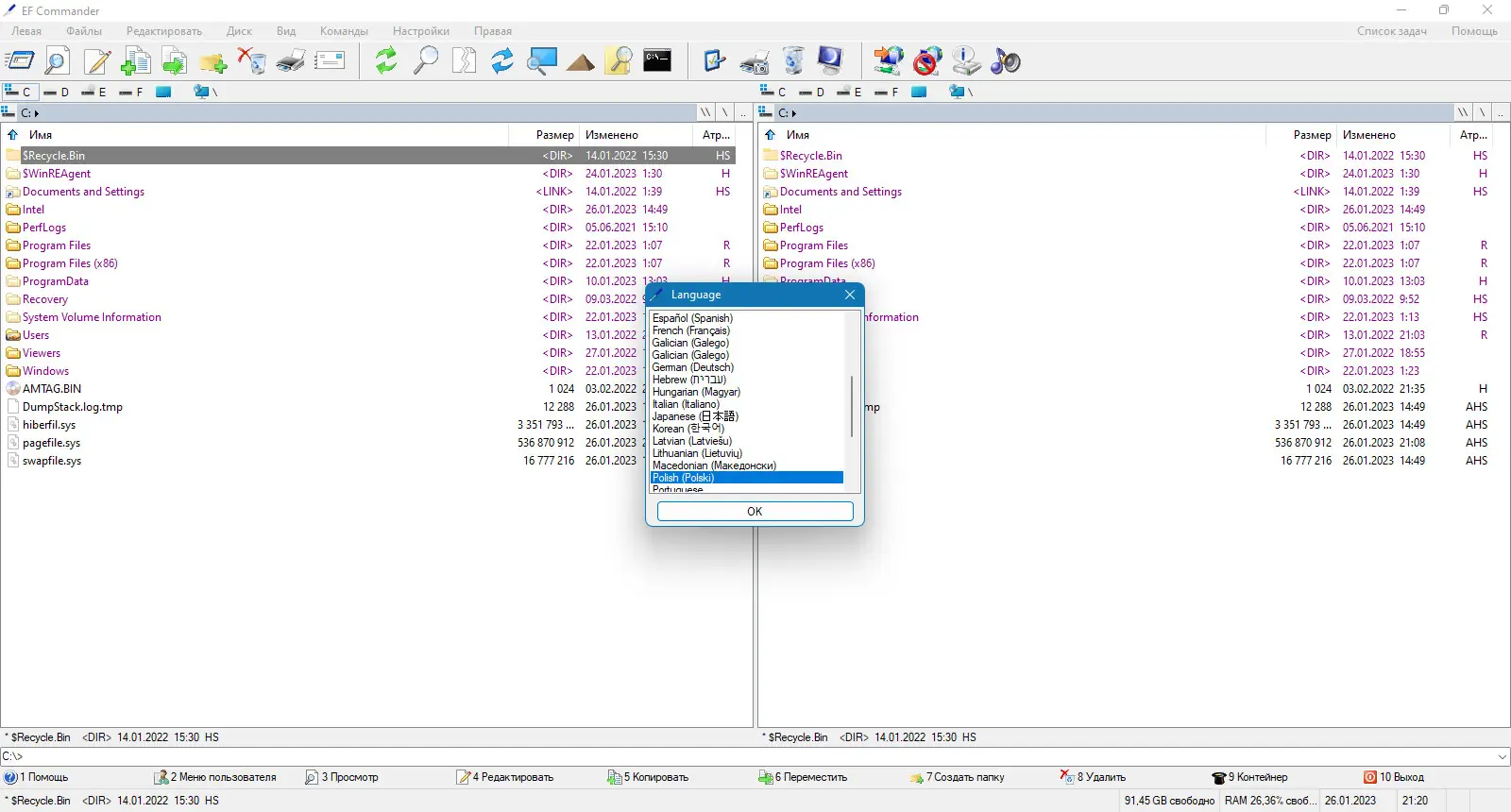The image size is (1511, 812).
Task: Sort left panel by Размер column header
Action: (x=555, y=135)
